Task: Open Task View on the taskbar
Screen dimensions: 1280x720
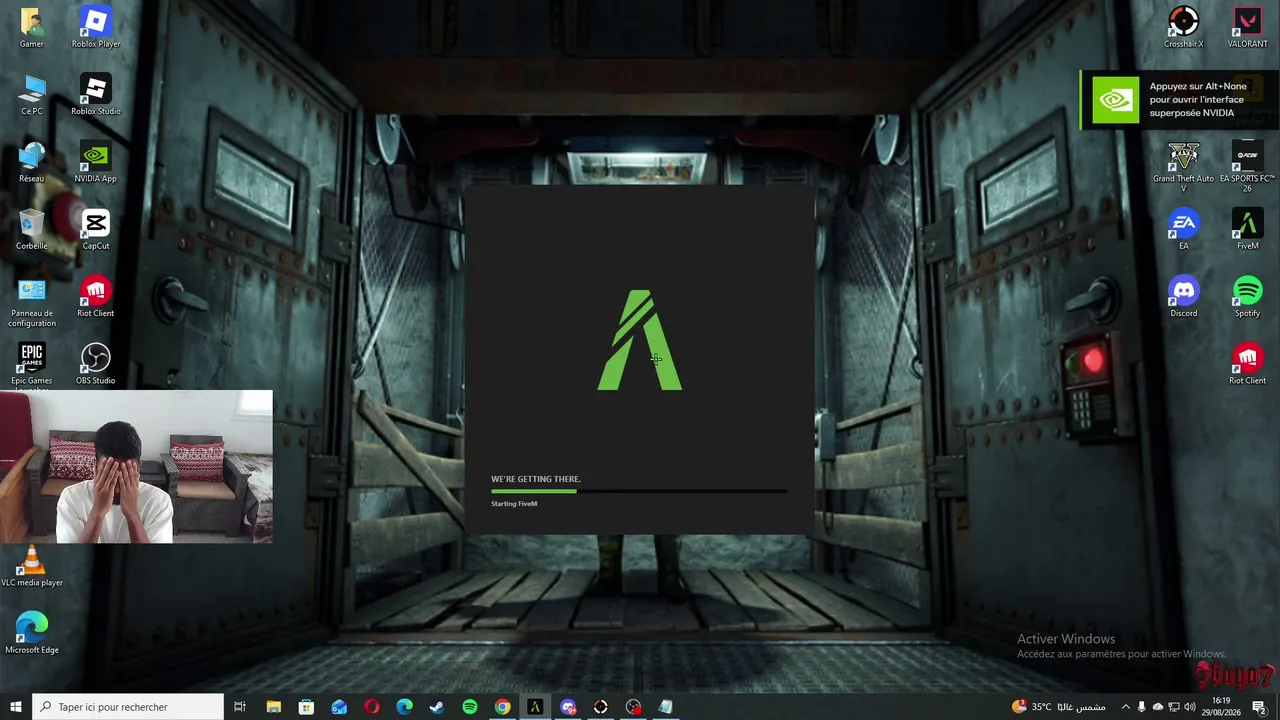Action: click(x=240, y=707)
